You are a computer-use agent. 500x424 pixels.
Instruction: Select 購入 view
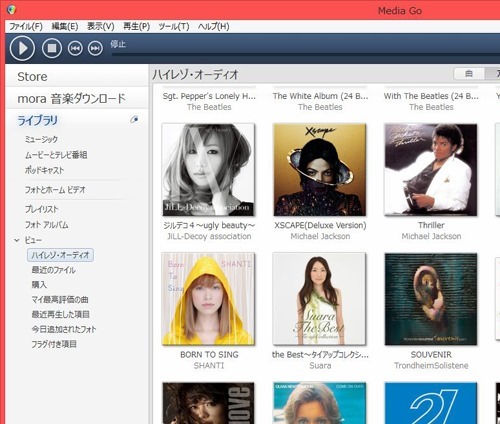[39, 285]
